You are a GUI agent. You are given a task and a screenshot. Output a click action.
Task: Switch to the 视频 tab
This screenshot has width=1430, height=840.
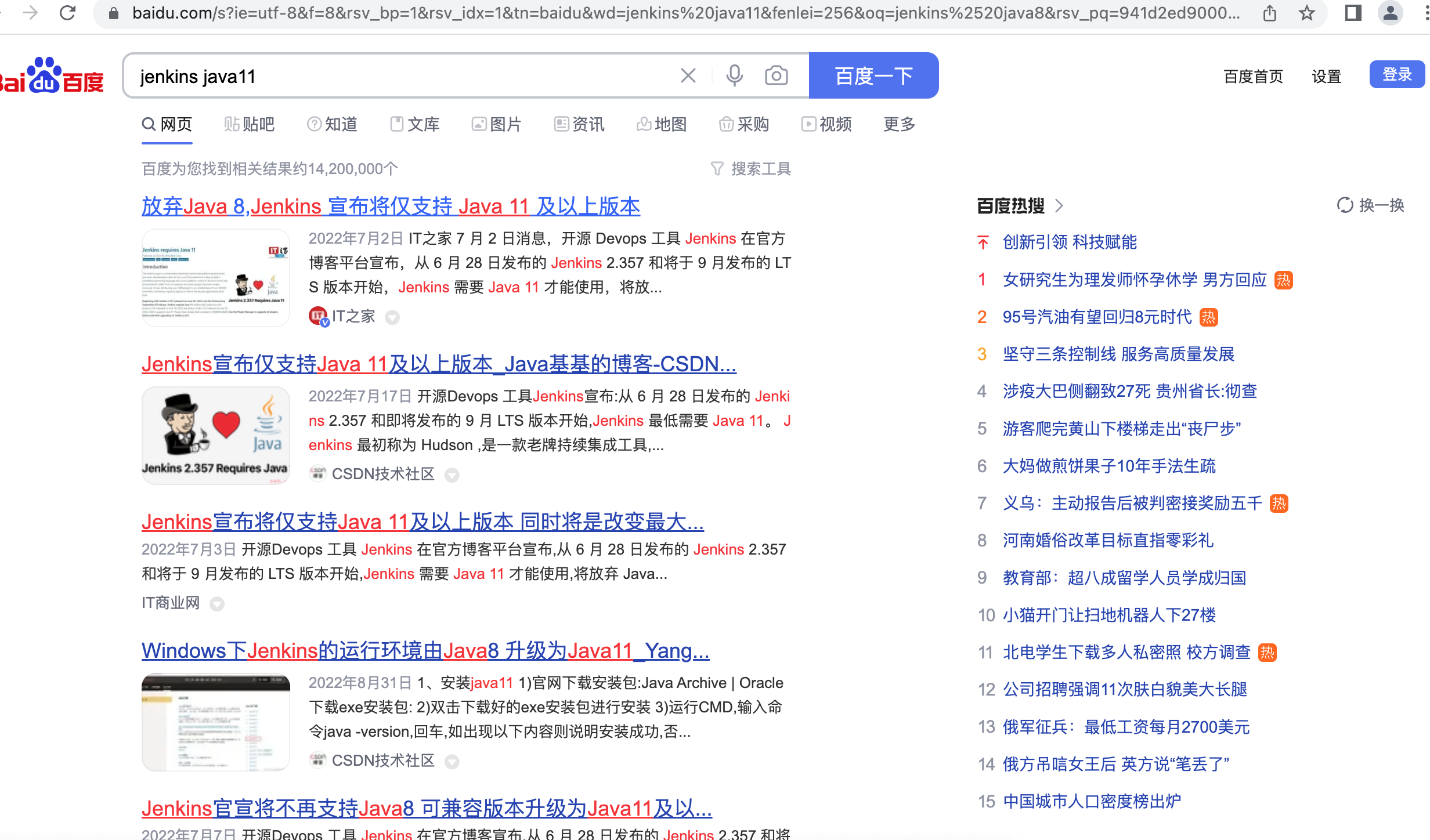(x=826, y=124)
